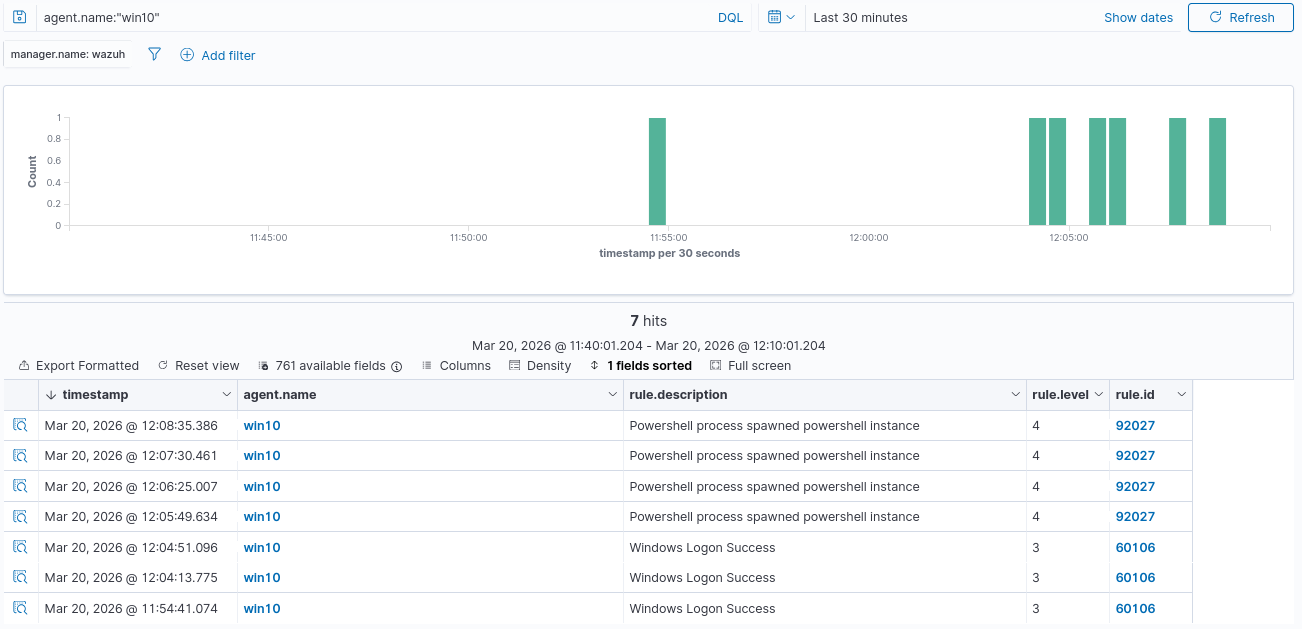
Task: Open the rule.id column header menu
Action: pos(1181,395)
